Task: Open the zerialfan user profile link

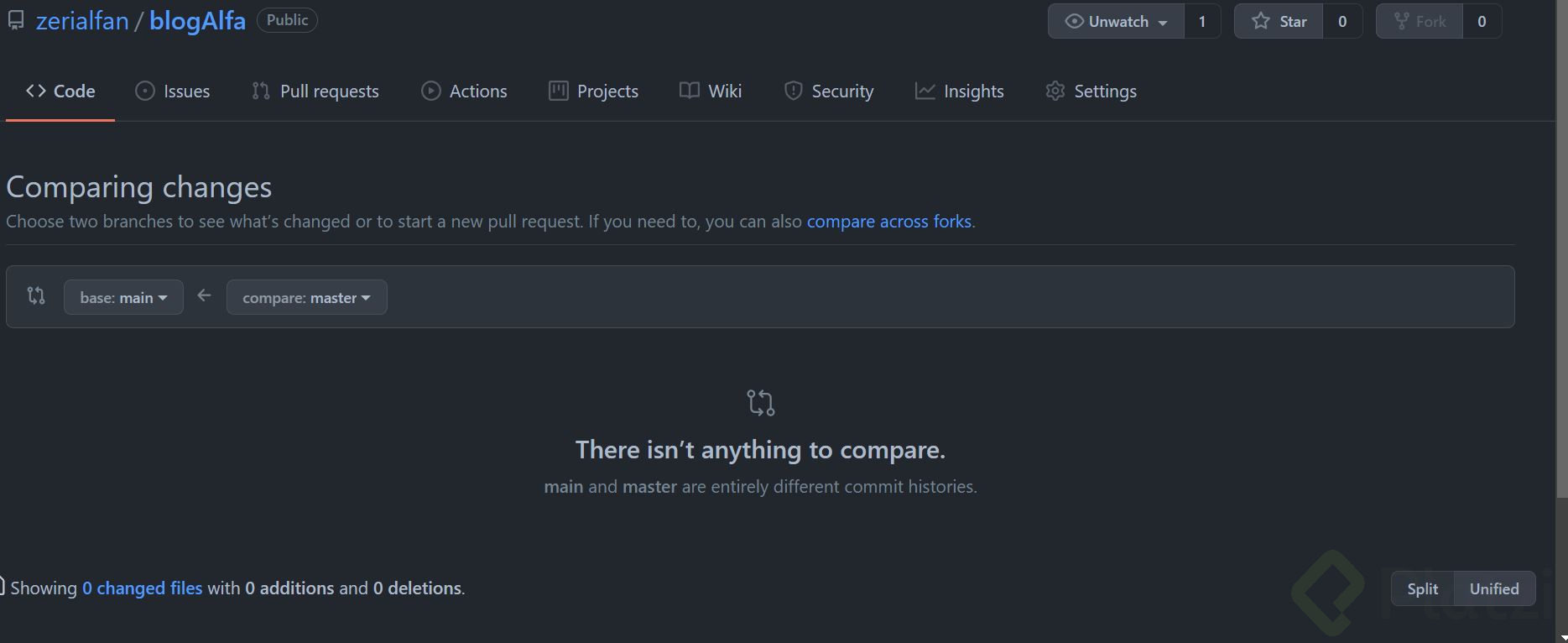Action: (x=82, y=20)
